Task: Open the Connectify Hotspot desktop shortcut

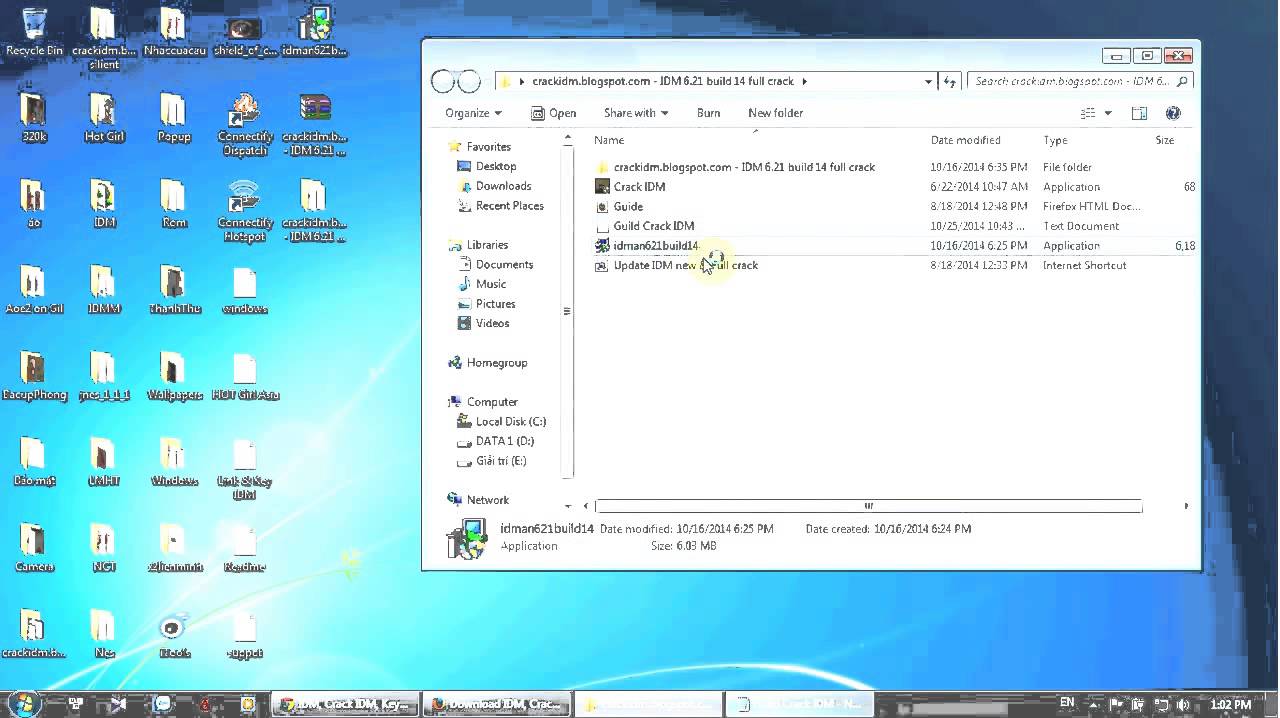Action: (245, 211)
